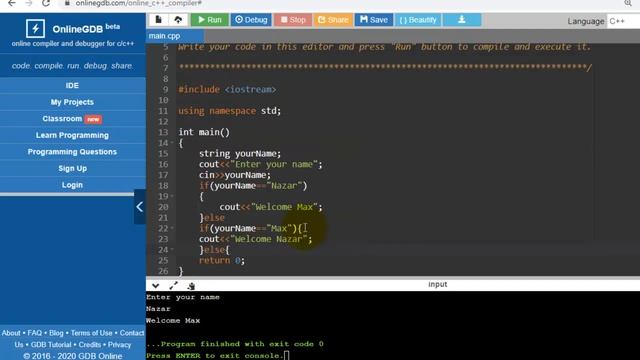Screen dimensions: 640x360
Task: Open the GDB Tutorial footer link
Action: click(51, 345)
